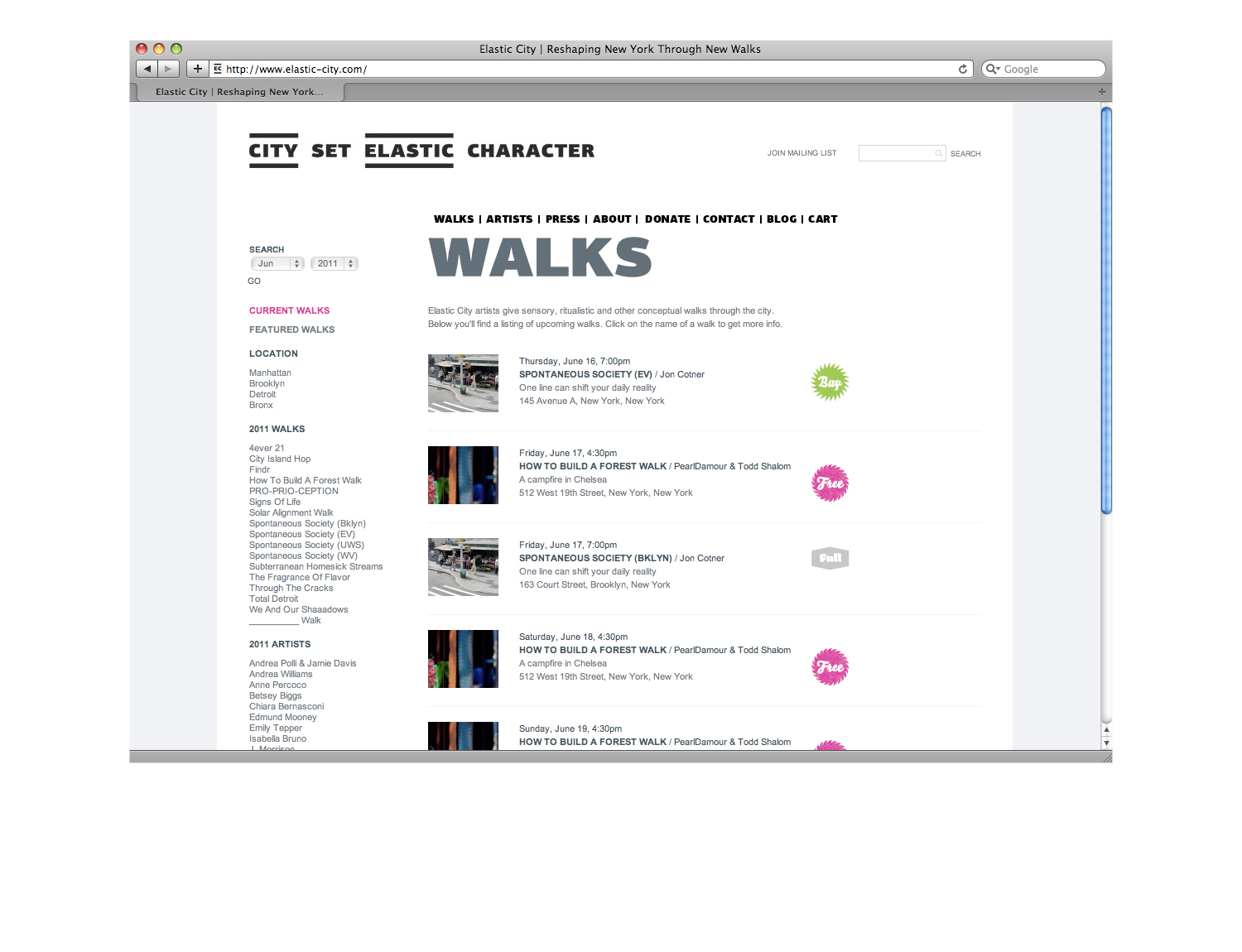Image resolution: width=1242 pixels, height=952 pixels.
Task: Open artist Andrea Polli & Jamie Davis link
Action: (303, 663)
